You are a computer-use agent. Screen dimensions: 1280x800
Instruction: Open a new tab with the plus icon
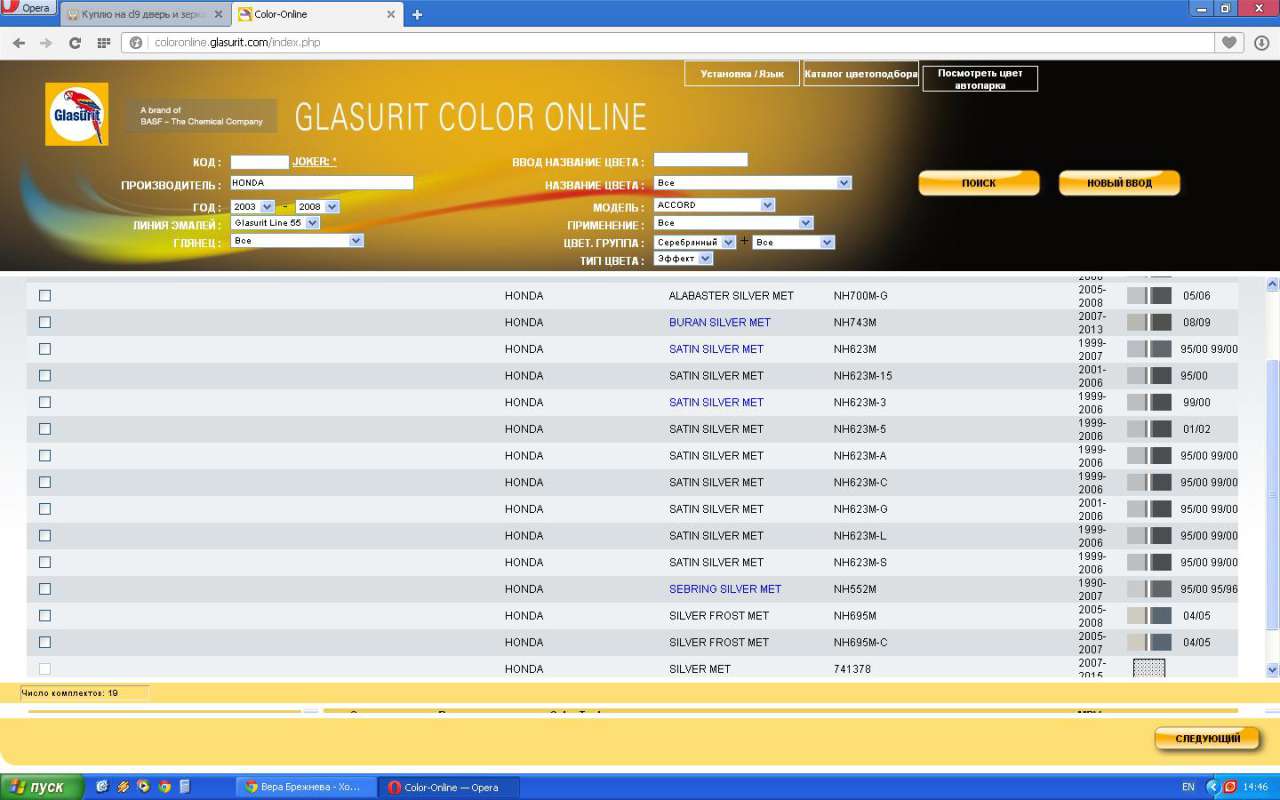[x=417, y=14]
